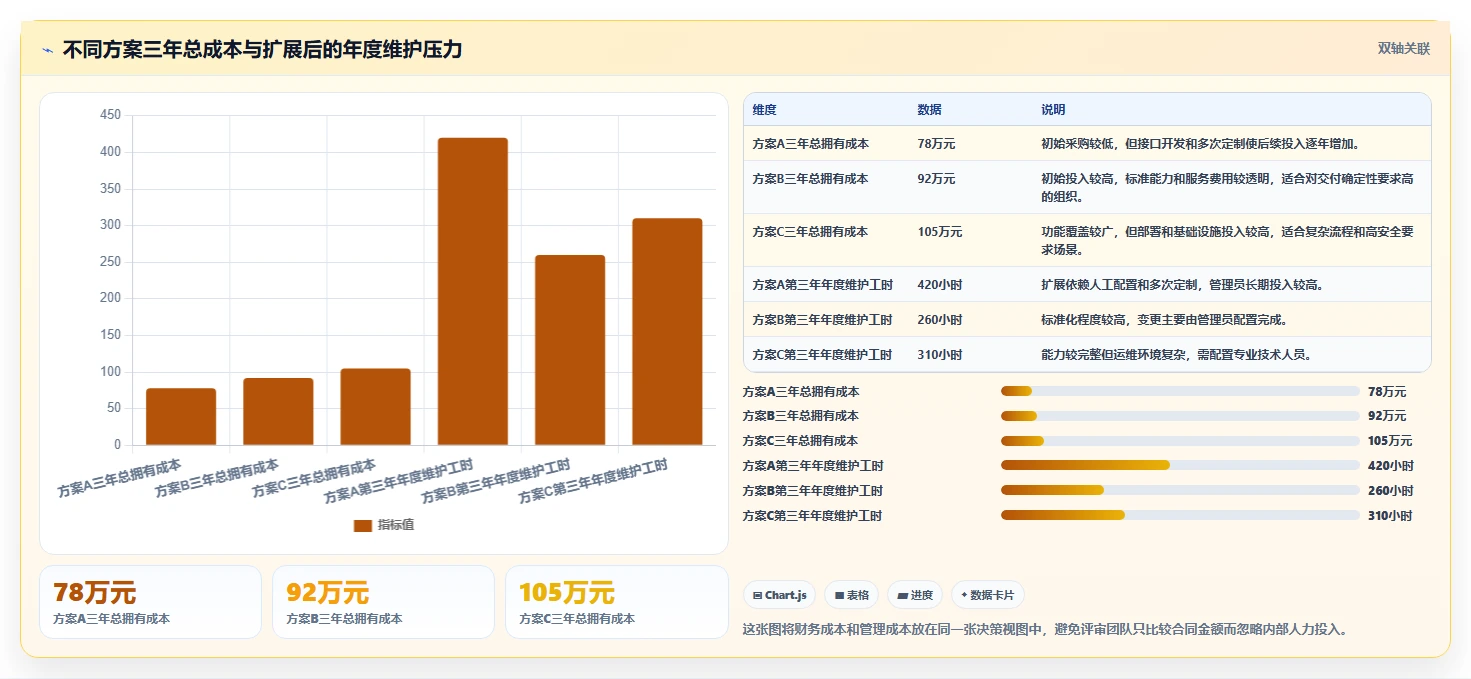1471x679 pixels.
Task: Click the 表格 chip
Action: 851,595
